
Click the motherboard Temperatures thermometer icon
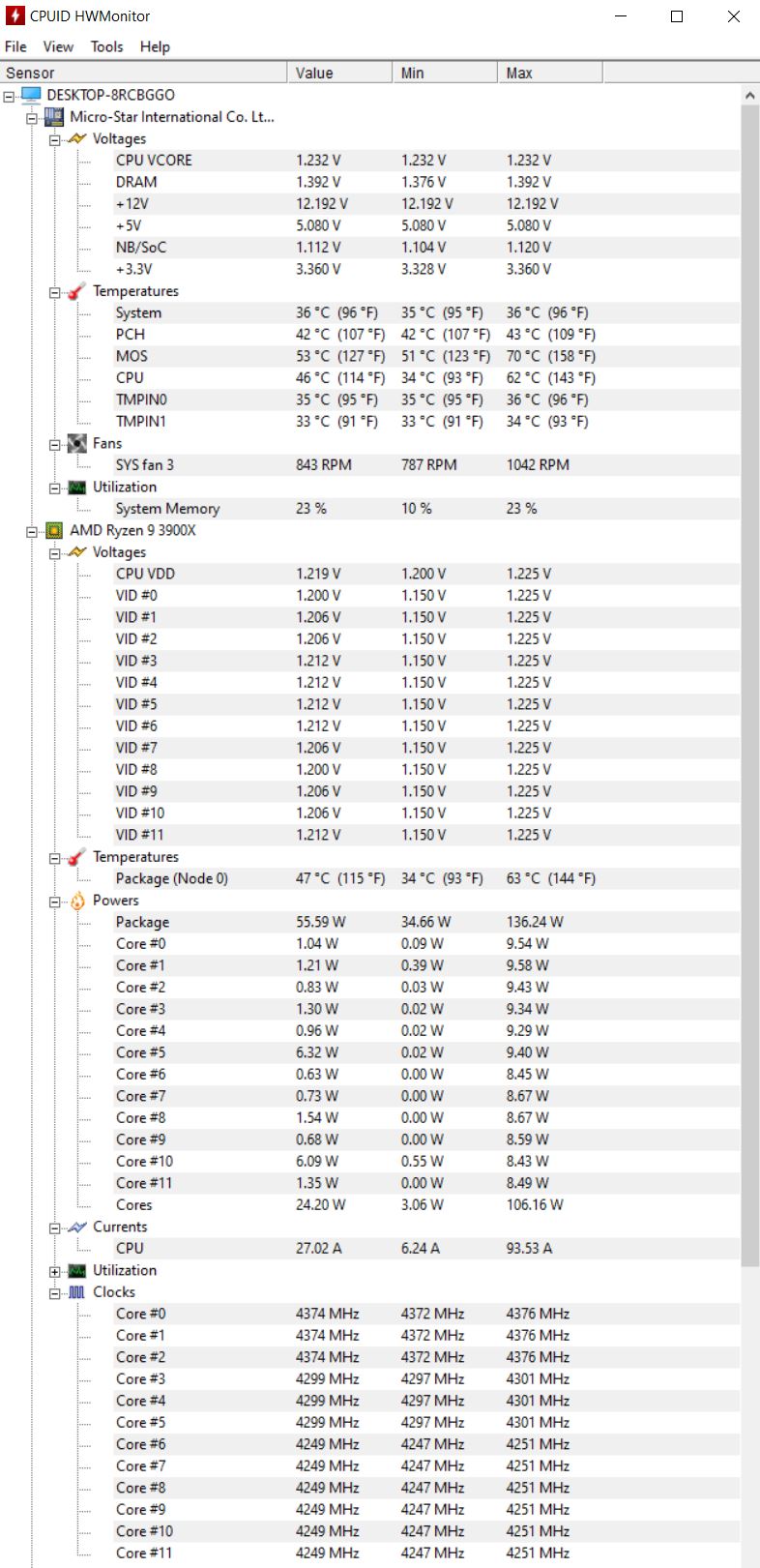(x=77, y=291)
